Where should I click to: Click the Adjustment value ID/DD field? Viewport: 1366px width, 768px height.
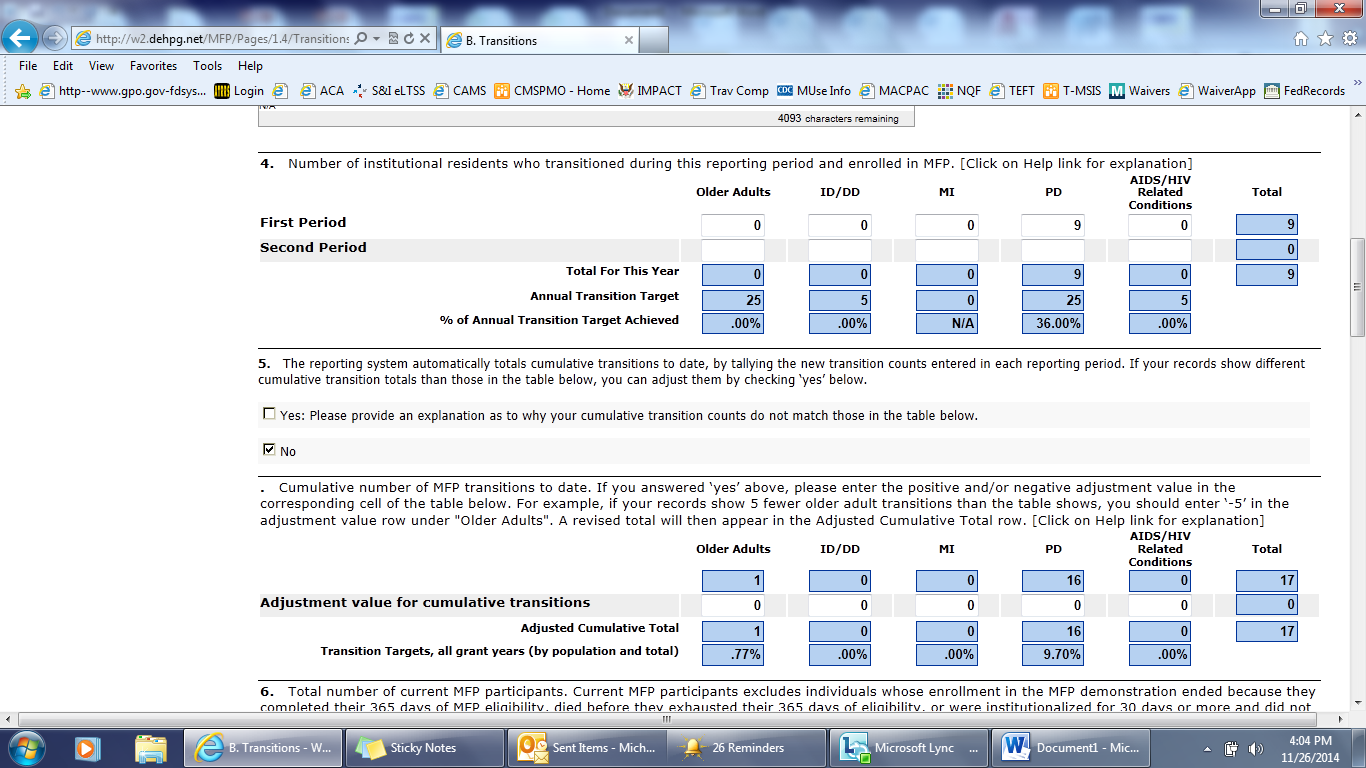[x=840, y=605]
